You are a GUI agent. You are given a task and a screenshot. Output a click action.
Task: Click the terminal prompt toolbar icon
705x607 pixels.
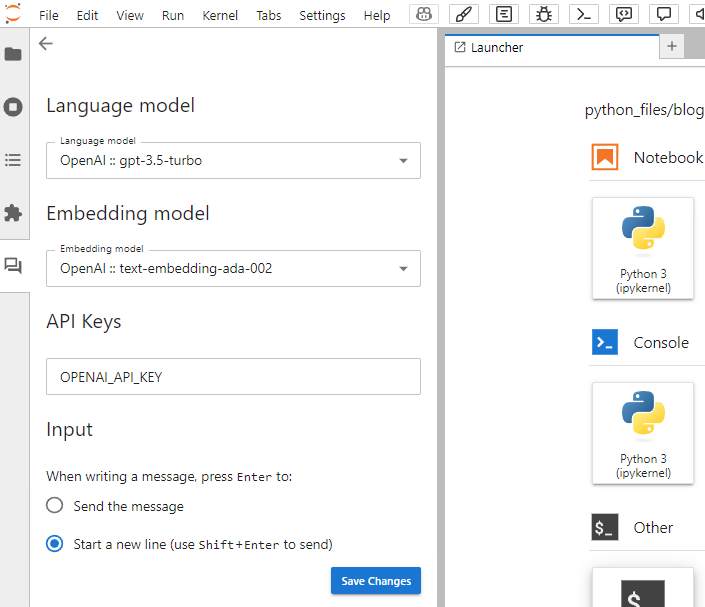[584, 15]
